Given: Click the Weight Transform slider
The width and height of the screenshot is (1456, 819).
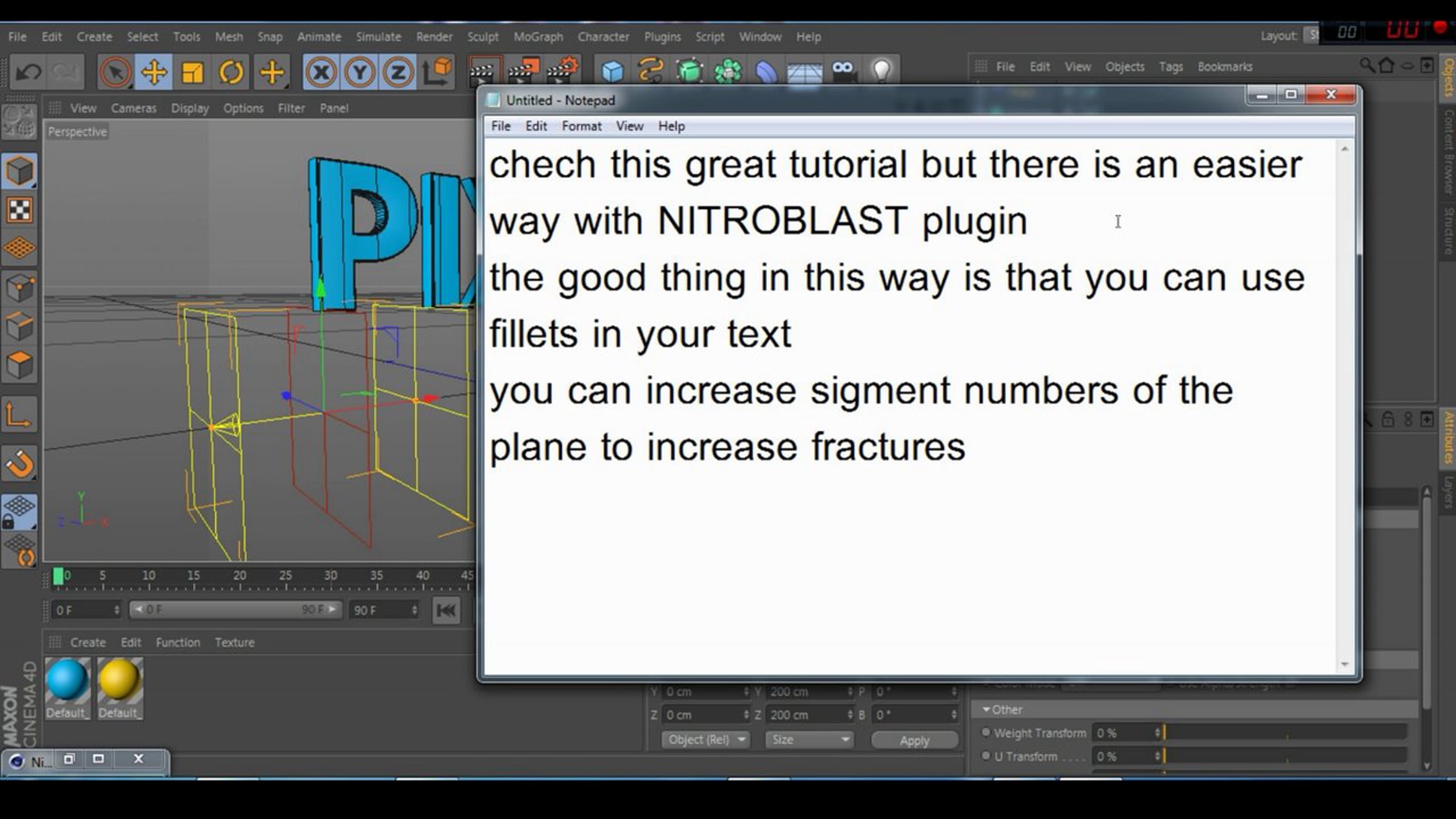Looking at the screenshot, I should click(1285, 733).
